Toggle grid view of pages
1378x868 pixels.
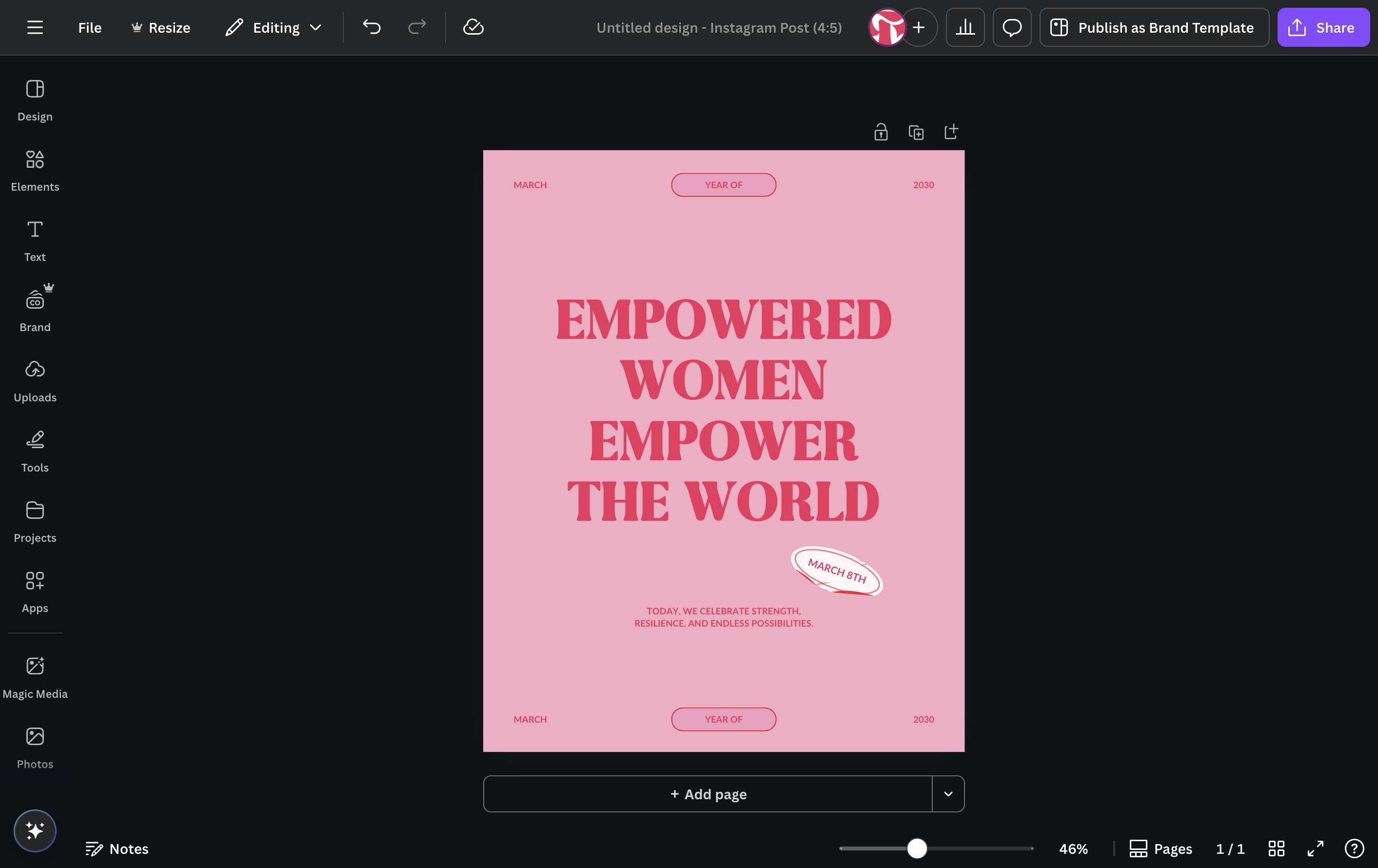pos(1276,848)
